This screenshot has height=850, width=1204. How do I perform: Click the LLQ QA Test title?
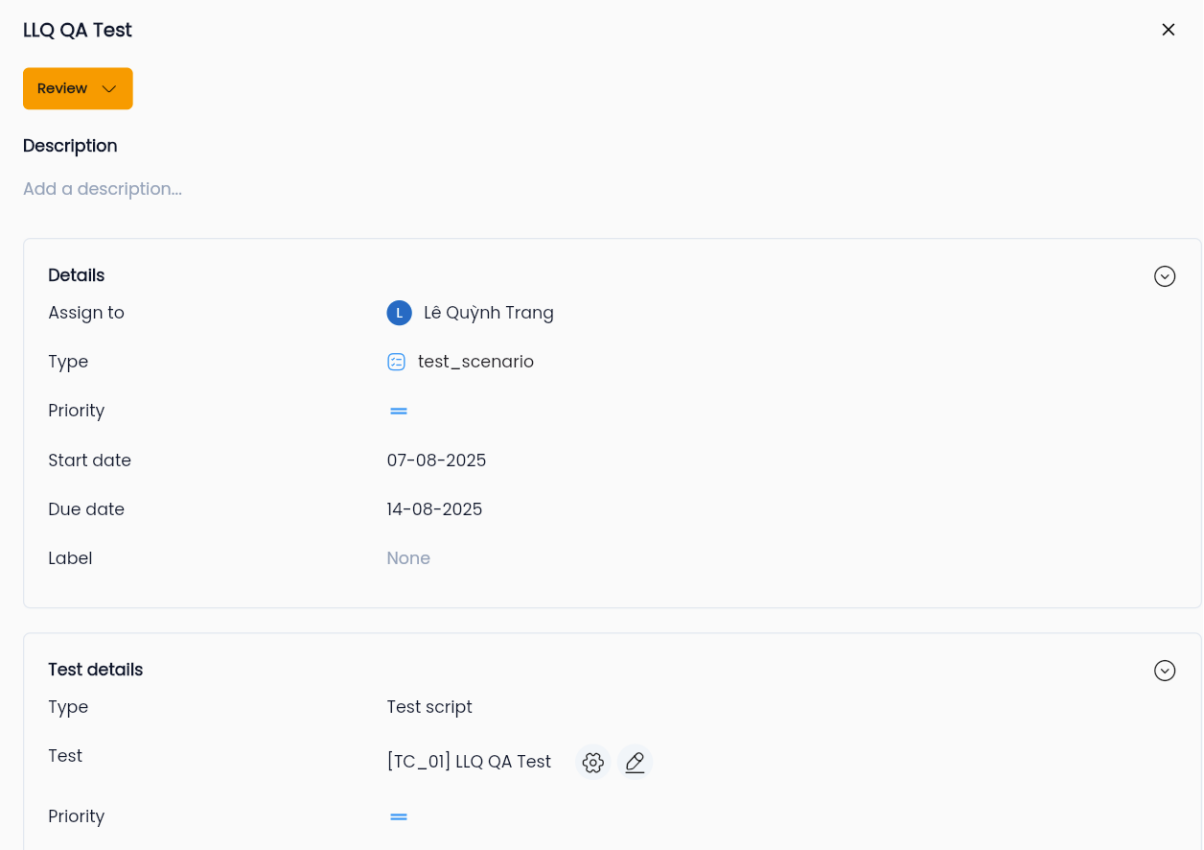click(x=78, y=30)
